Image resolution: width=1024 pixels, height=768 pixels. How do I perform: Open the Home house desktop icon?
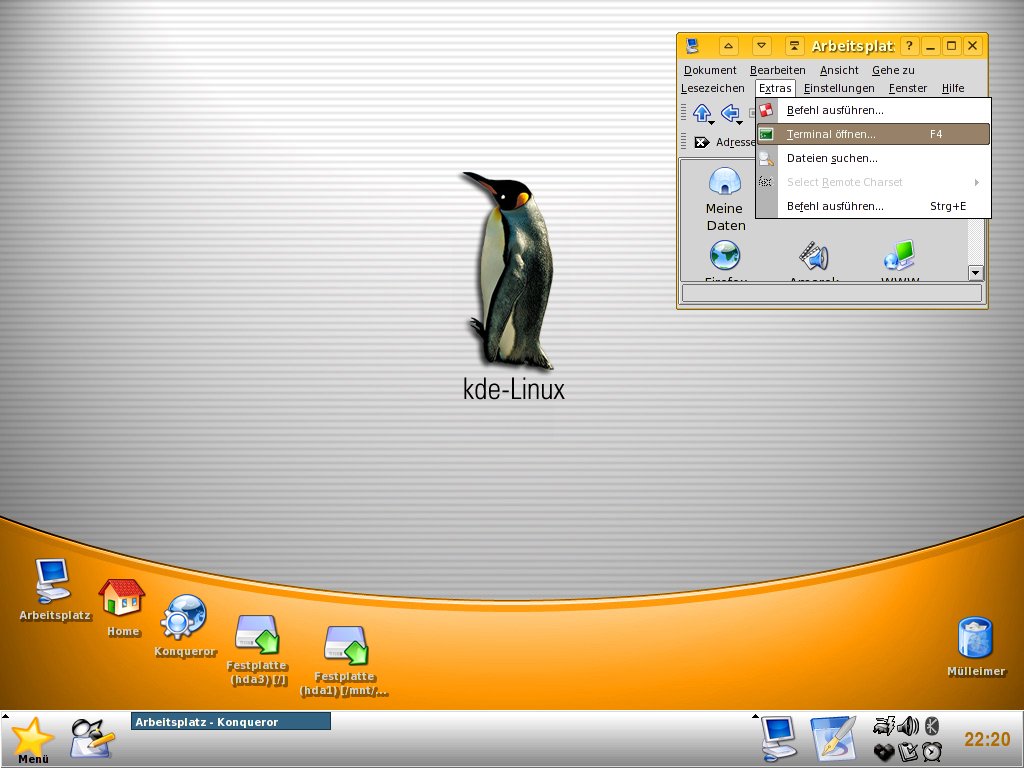tap(122, 598)
